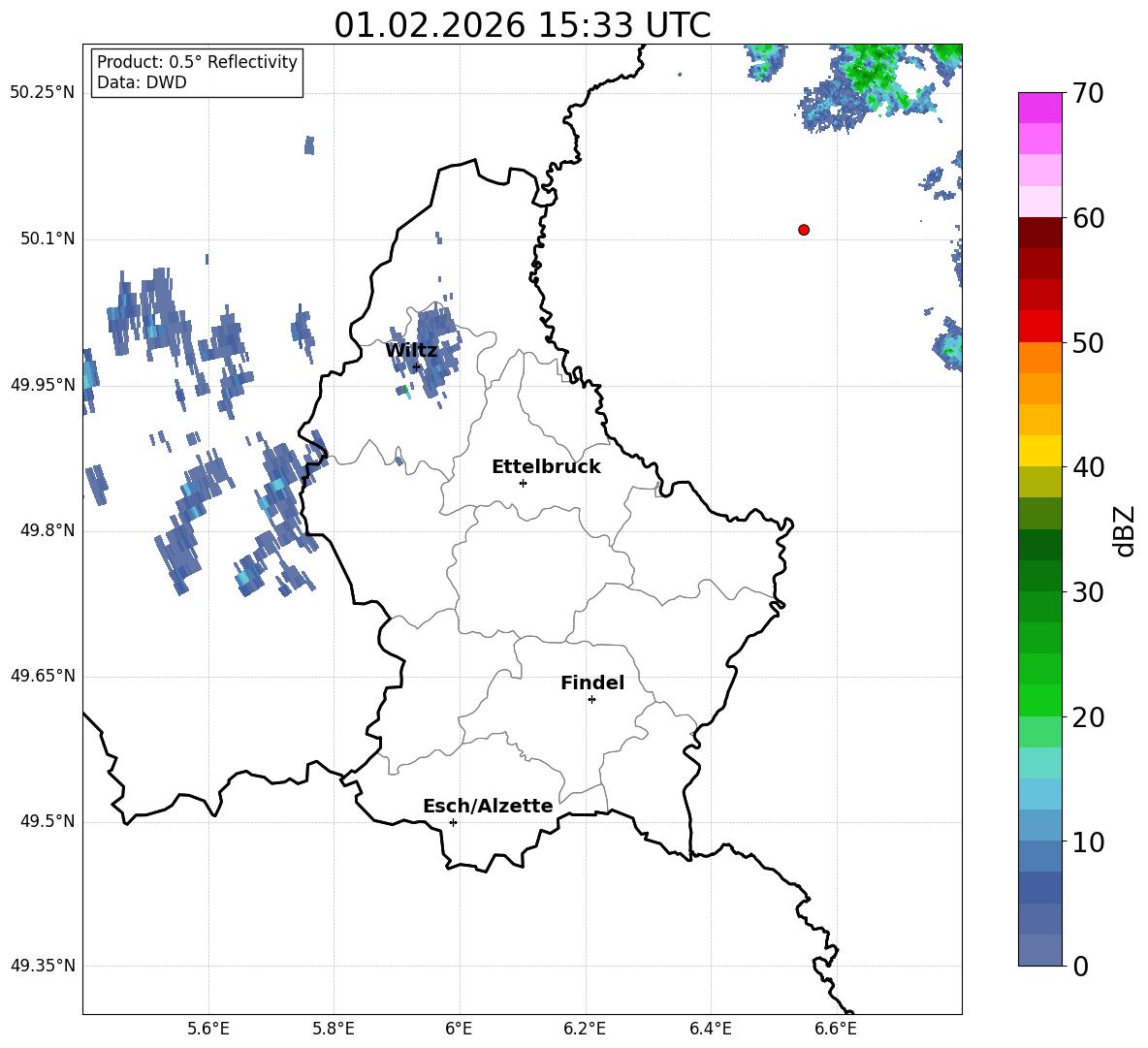Click the Wiltz station cross marker
Image resolution: width=1148 pixels, height=1048 pixels.
click(416, 367)
